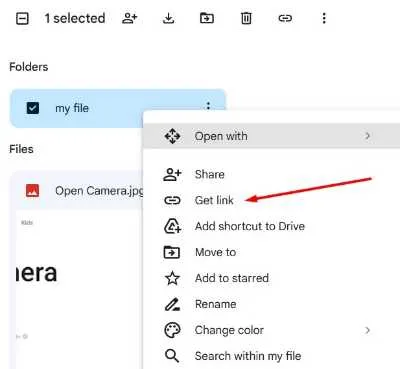This screenshot has width=400, height=369.
Task: Open the Open Camera.jpg preview thumbnail
Action: click(80, 290)
